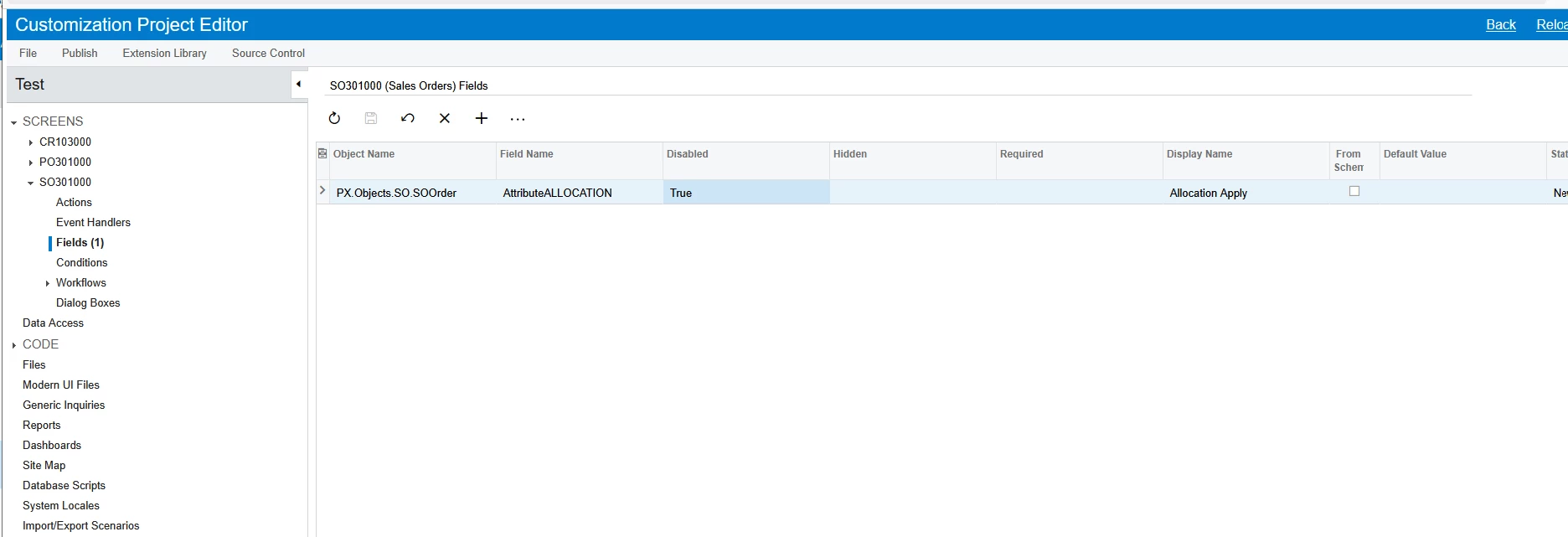Select the PX.Objects.SO.SOOrder cell

click(x=412, y=193)
